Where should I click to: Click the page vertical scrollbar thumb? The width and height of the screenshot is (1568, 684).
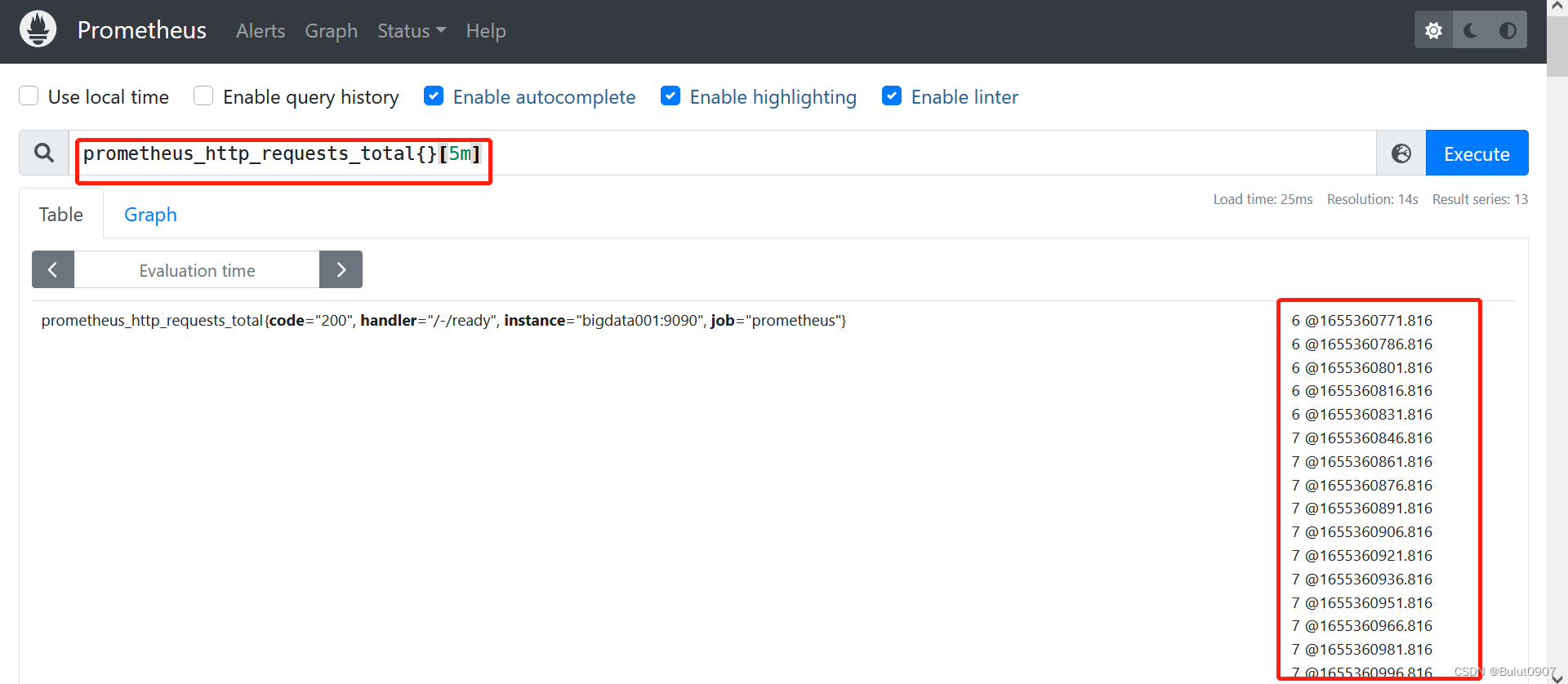click(x=1557, y=45)
